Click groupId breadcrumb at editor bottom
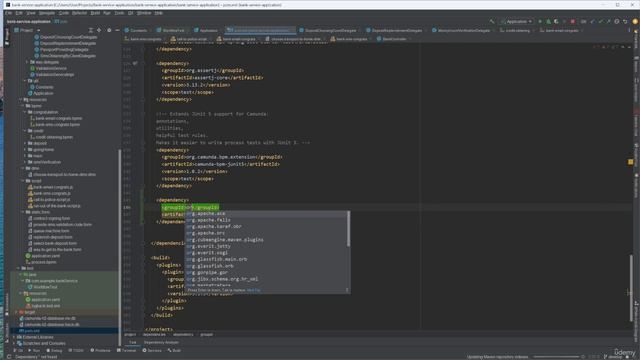The height and width of the screenshot is (360, 640). (206, 335)
